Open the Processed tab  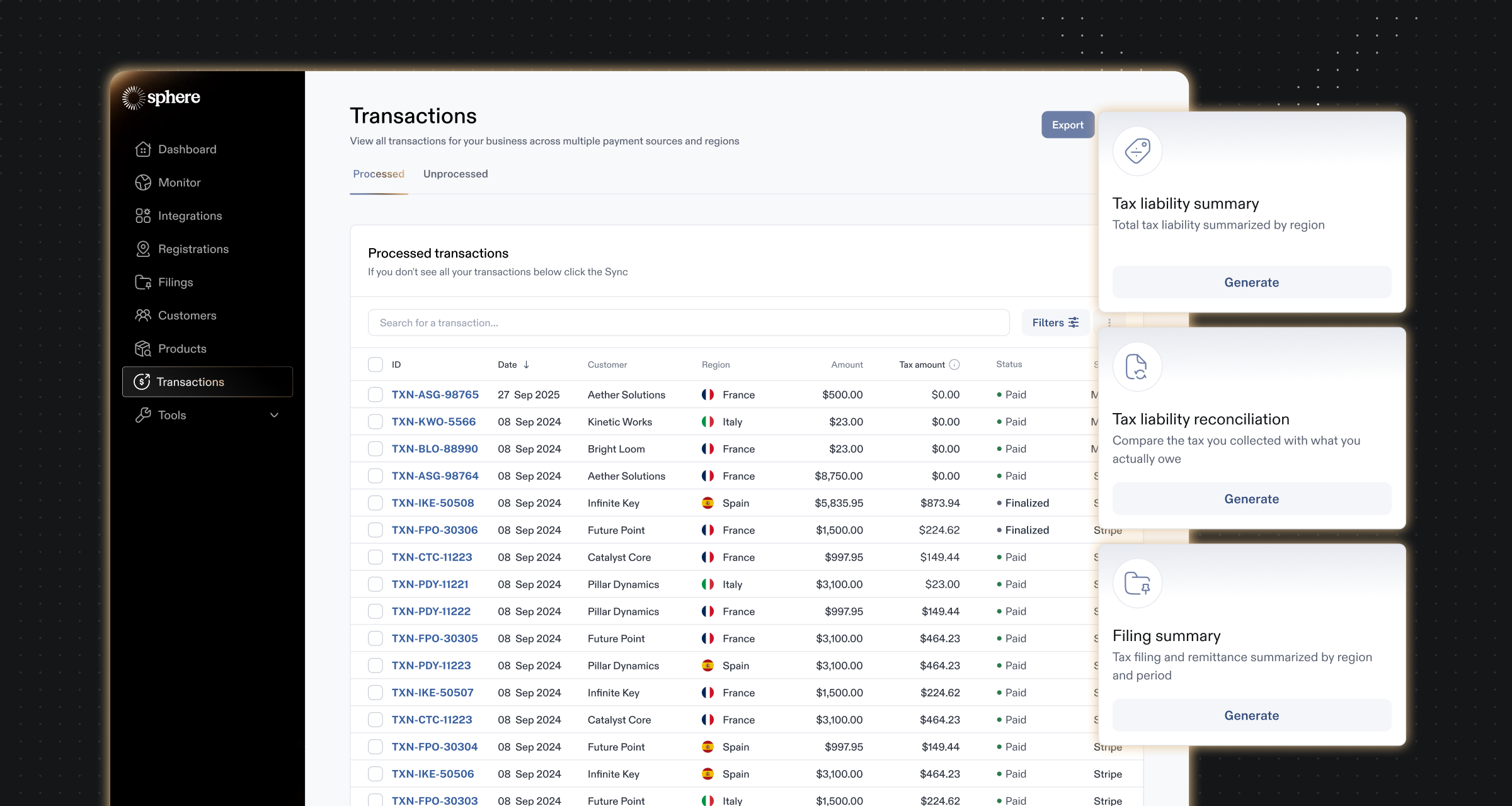[379, 174]
